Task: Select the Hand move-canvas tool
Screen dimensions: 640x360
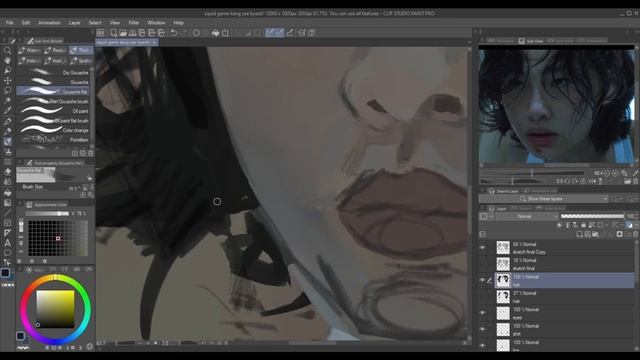Action: point(7,60)
